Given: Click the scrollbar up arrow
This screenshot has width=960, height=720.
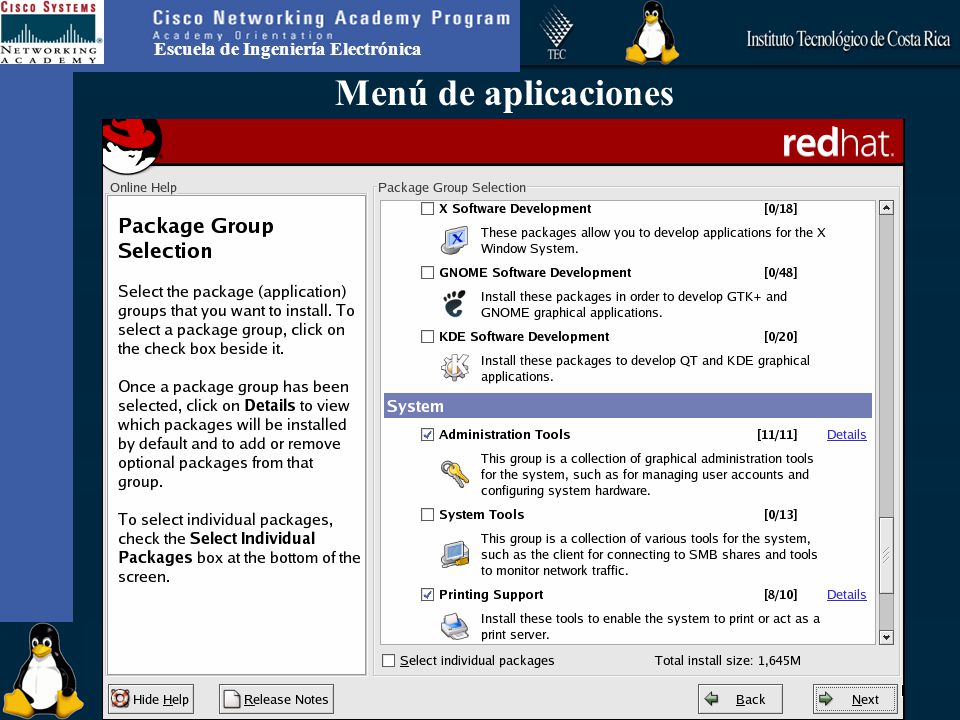Looking at the screenshot, I should (886, 208).
